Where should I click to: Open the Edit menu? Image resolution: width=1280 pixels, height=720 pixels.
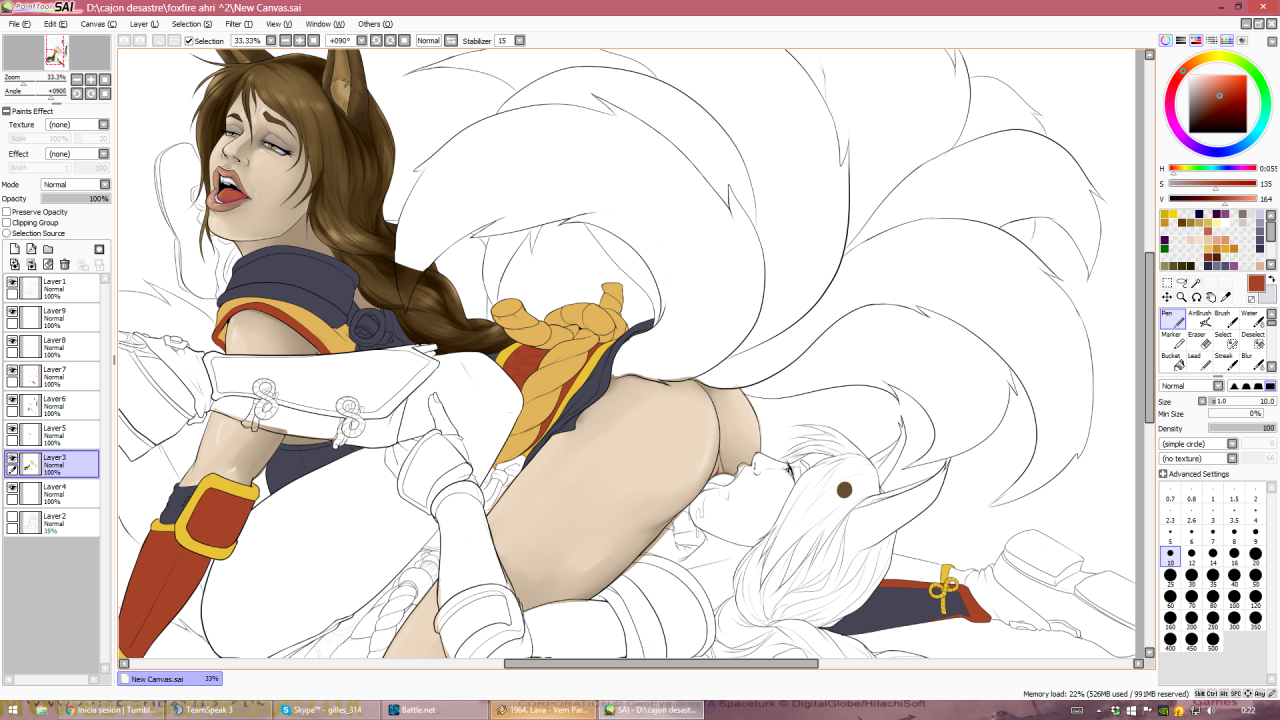coord(56,24)
